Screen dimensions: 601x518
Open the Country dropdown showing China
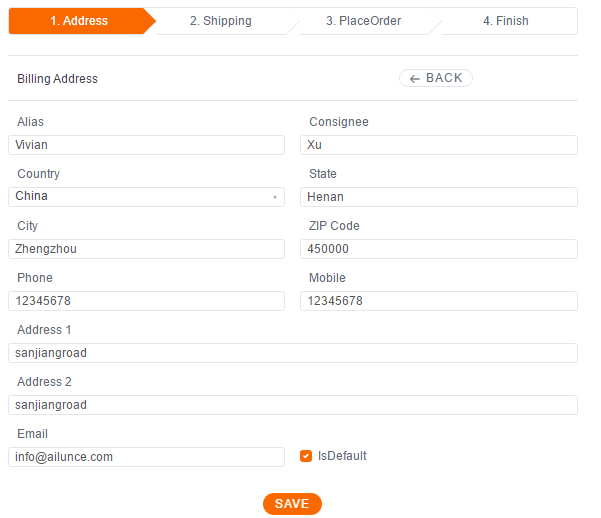tap(146, 197)
